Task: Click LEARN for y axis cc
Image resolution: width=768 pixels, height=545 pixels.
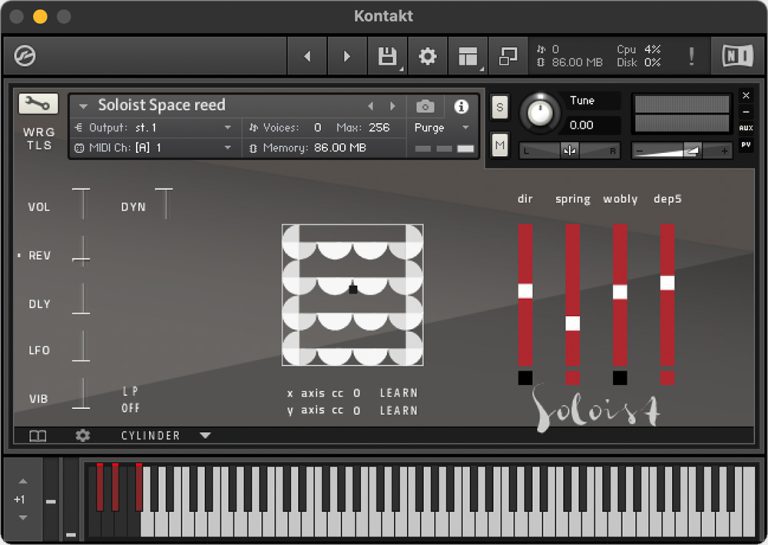Action: pos(398,410)
